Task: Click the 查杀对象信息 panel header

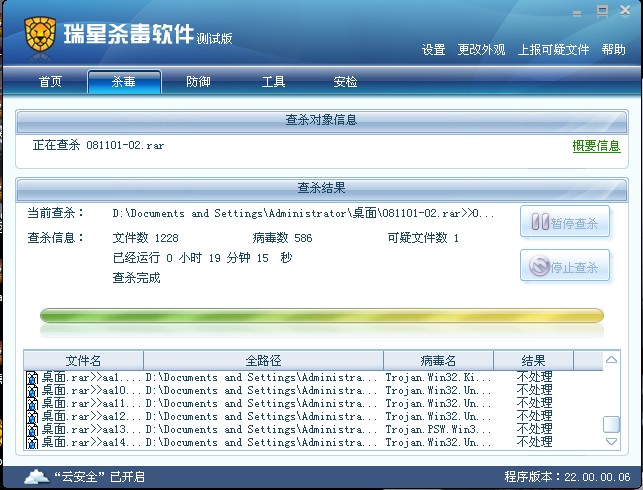Action: [322, 120]
